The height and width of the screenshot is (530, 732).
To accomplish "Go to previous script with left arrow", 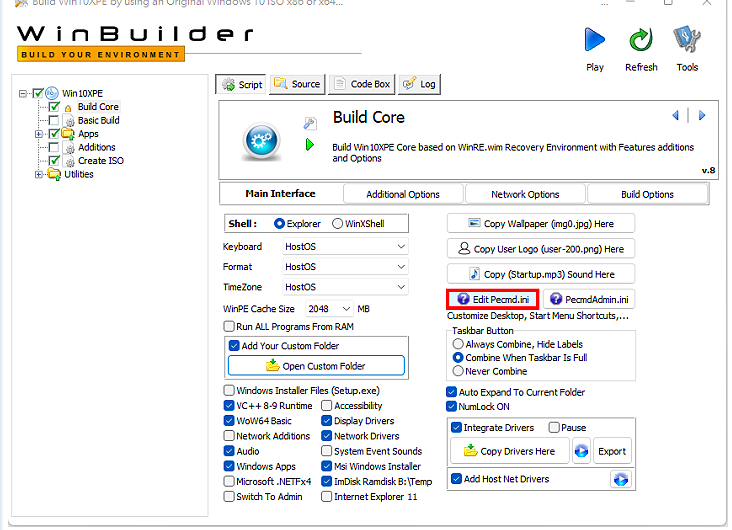I will [675, 115].
